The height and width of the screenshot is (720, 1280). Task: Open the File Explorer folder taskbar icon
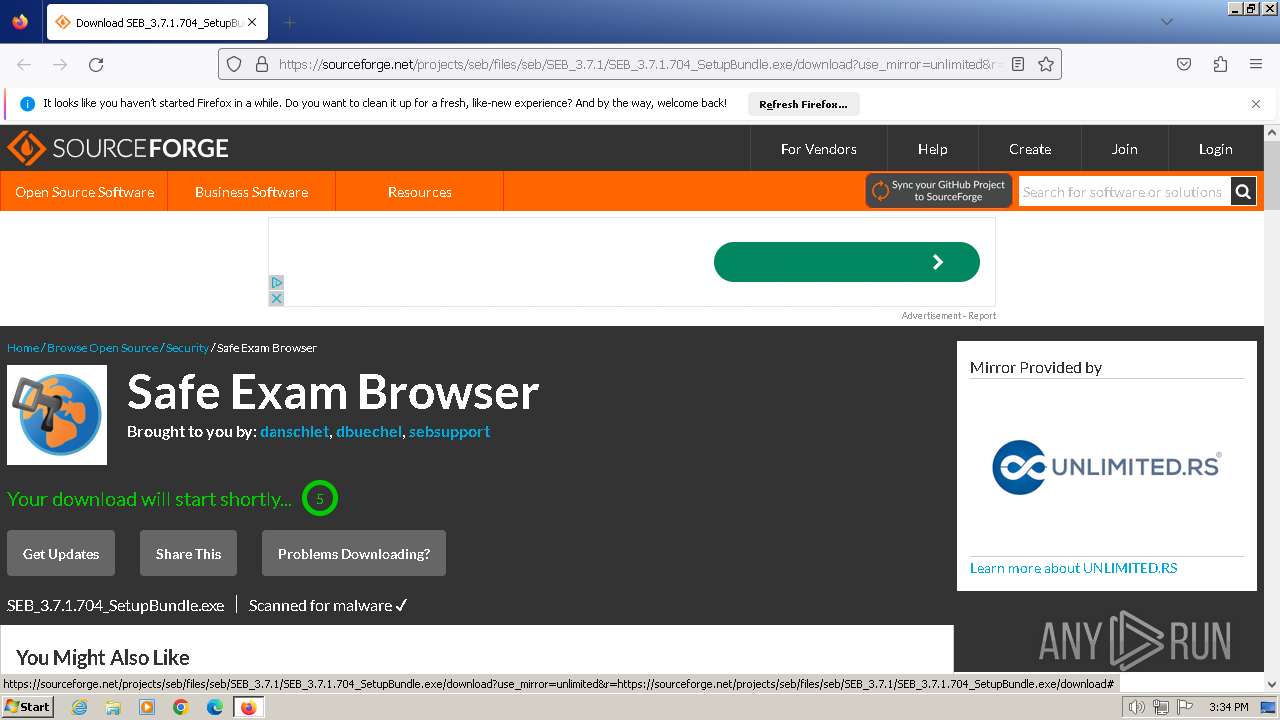click(113, 707)
